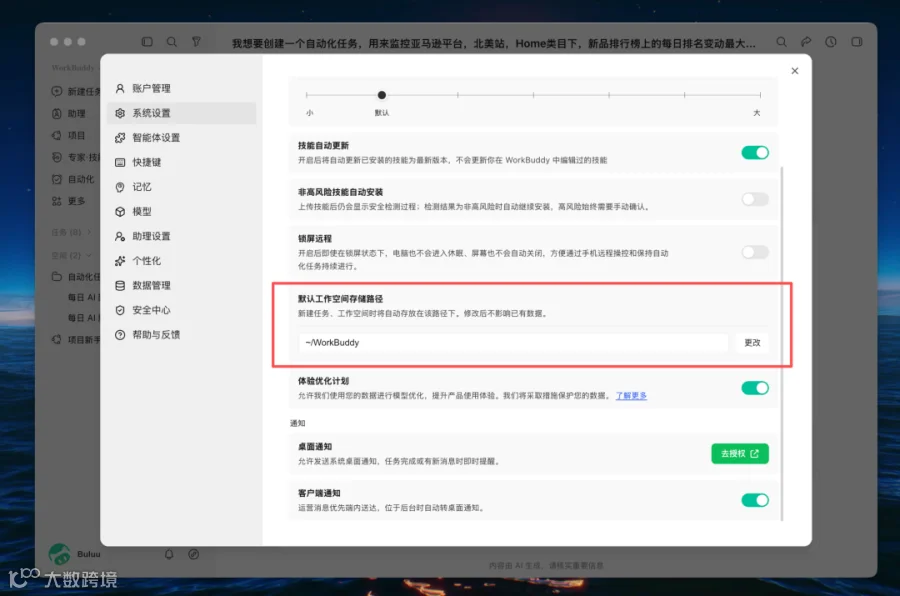The width and height of the screenshot is (900, 596).
Task: Click the settings panel vertical scrollbar
Action: (782, 343)
